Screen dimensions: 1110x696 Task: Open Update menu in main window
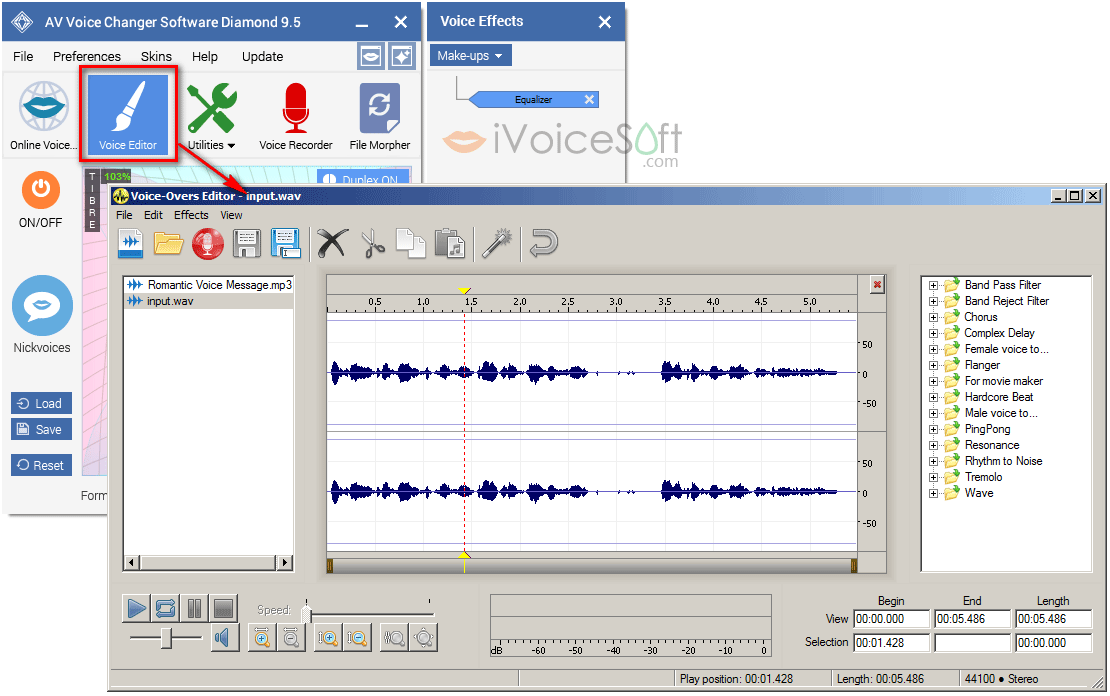point(262,56)
